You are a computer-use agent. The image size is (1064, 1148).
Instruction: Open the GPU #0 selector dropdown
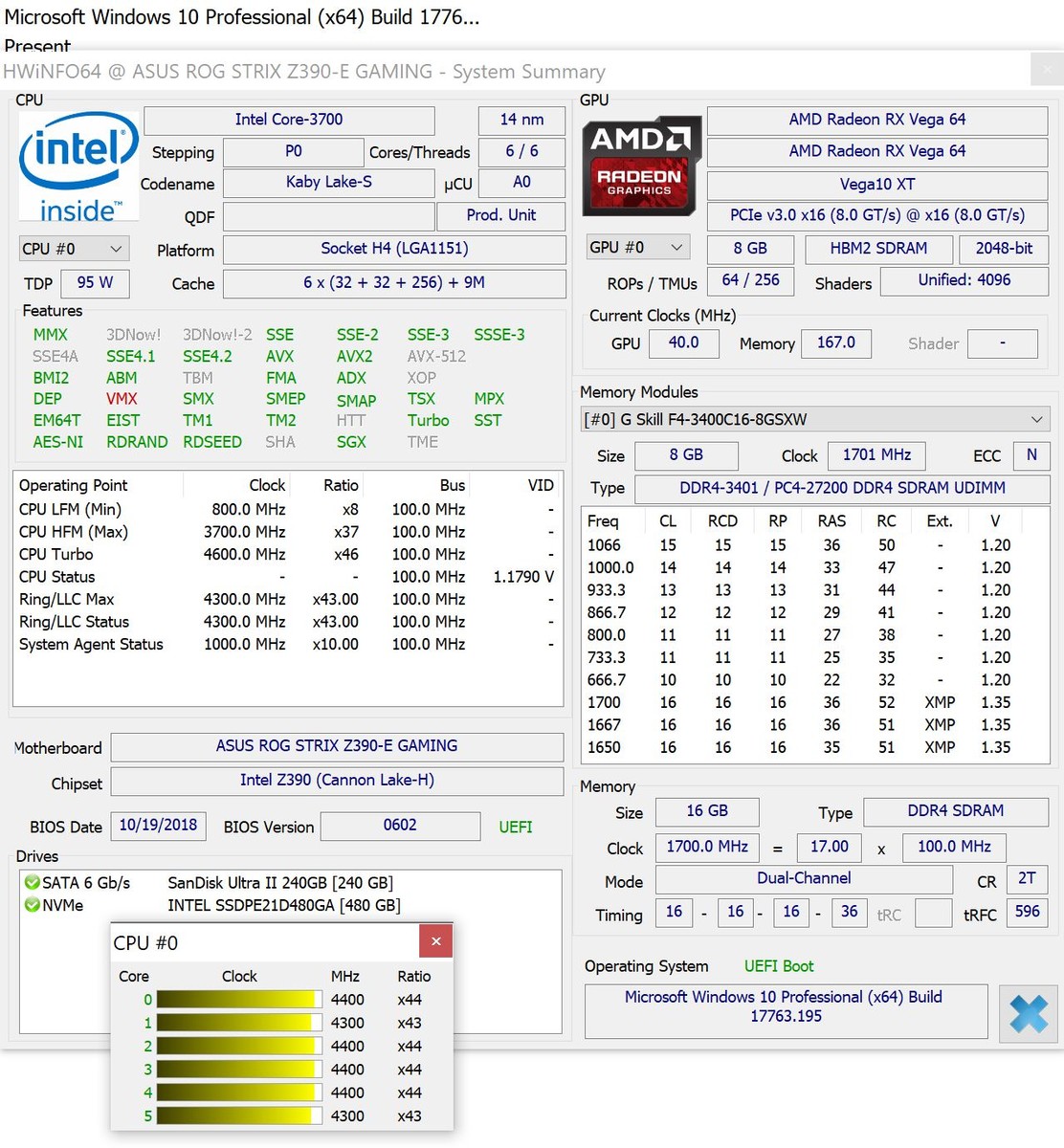click(637, 247)
